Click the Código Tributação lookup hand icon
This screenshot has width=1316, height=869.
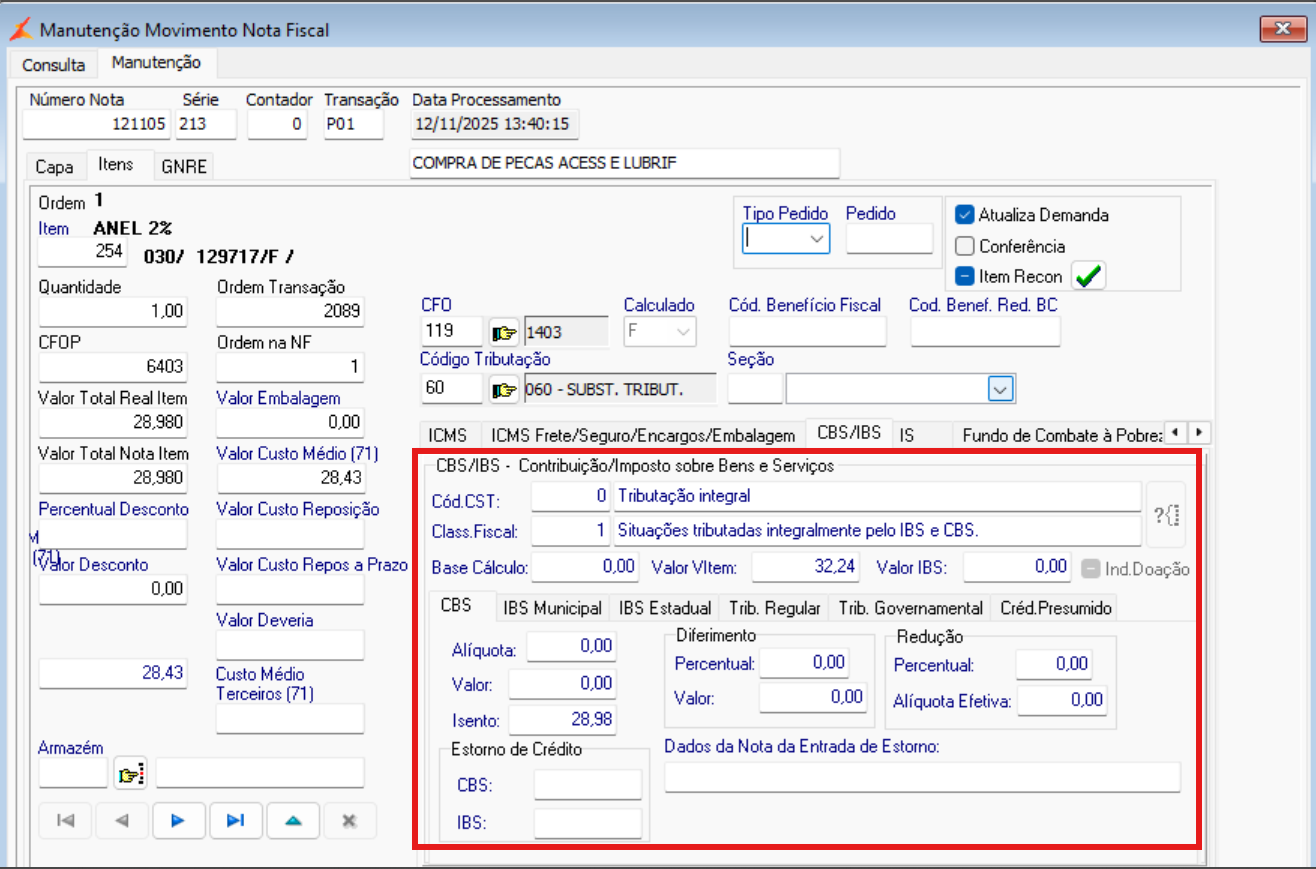tap(504, 389)
